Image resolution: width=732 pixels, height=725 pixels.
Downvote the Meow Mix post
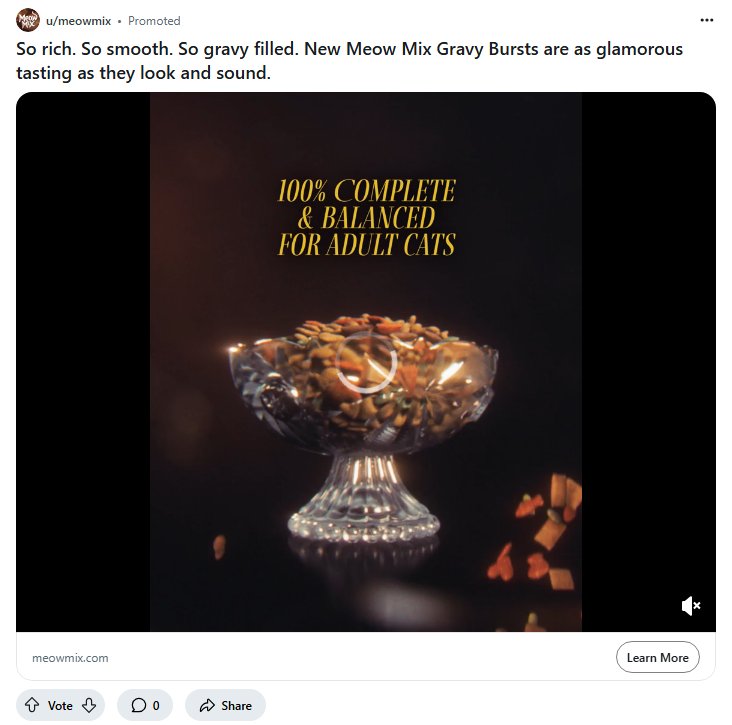click(89, 705)
